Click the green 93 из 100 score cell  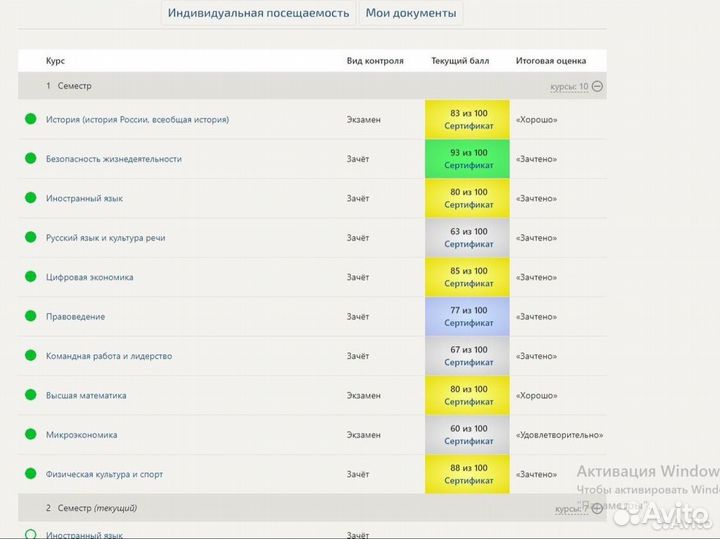pyautogui.click(x=467, y=159)
